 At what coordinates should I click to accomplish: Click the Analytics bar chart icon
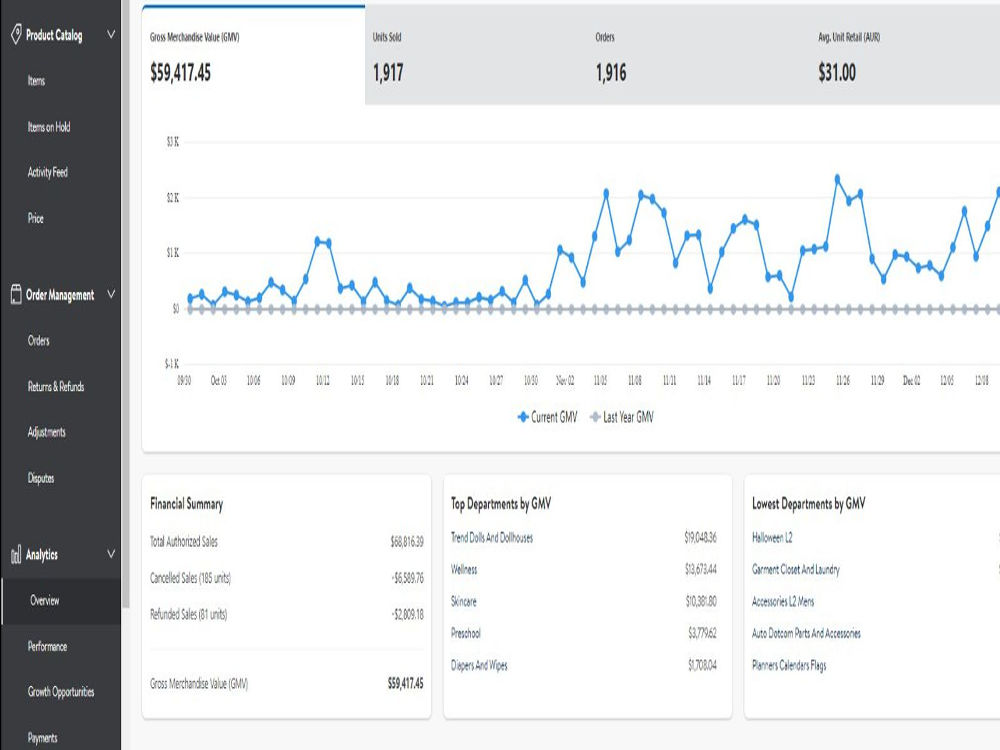coord(16,555)
